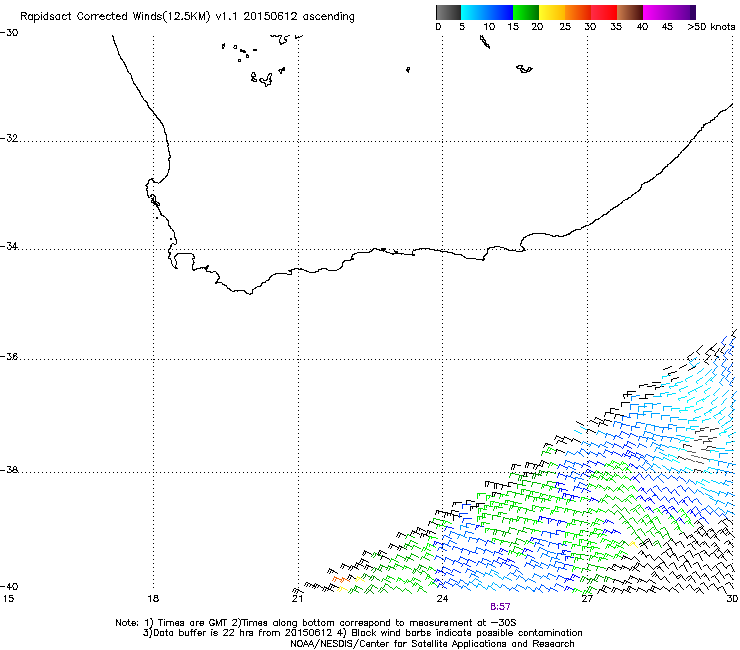This screenshot has width=740, height=650.
Task: Click the green 15-20 knots legend segment
Action: [526, 12]
